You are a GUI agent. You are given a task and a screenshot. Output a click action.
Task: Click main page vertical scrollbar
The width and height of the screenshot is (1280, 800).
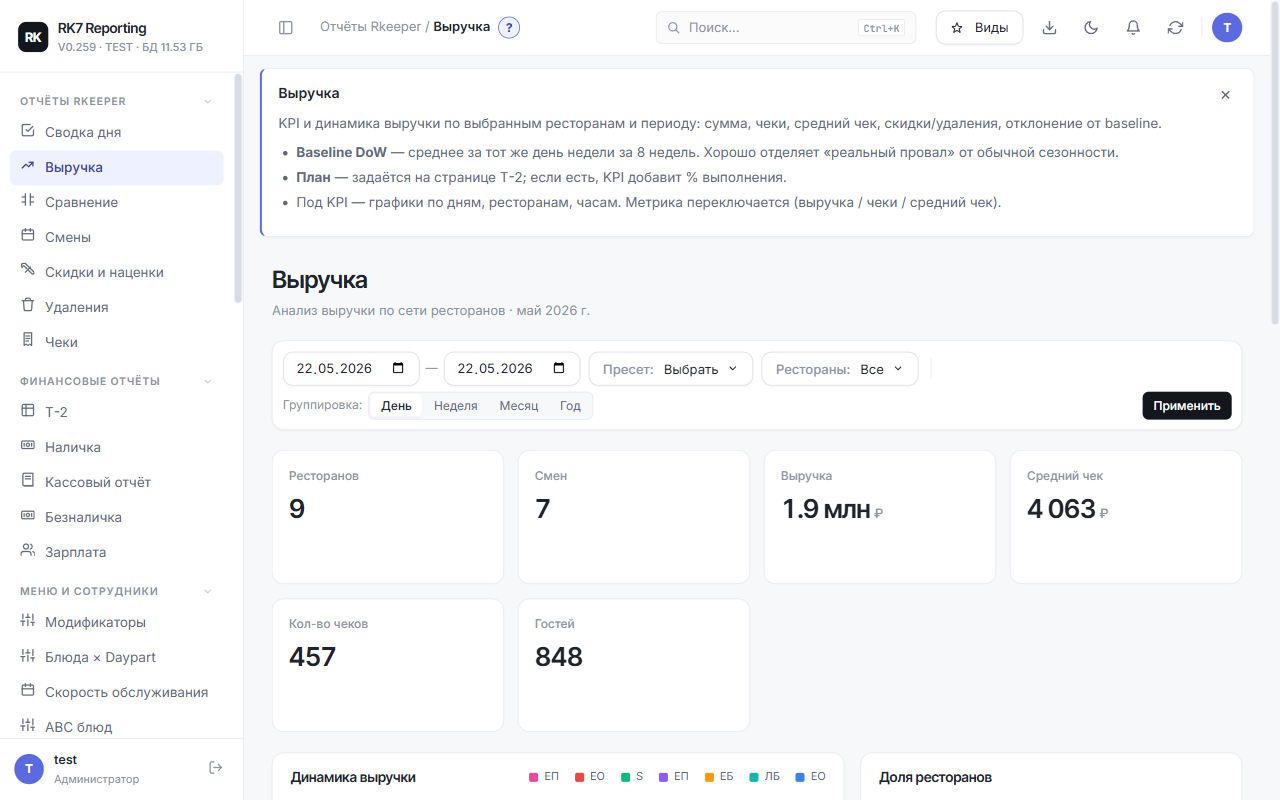1275,162
